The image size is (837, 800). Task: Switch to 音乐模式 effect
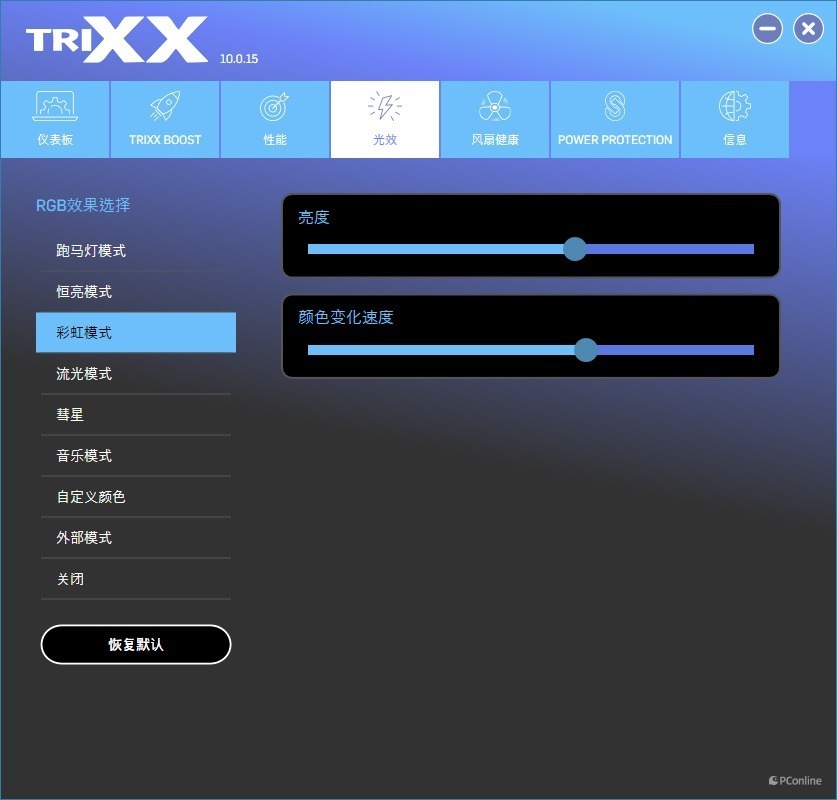pyautogui.click(x=136, y=456)
